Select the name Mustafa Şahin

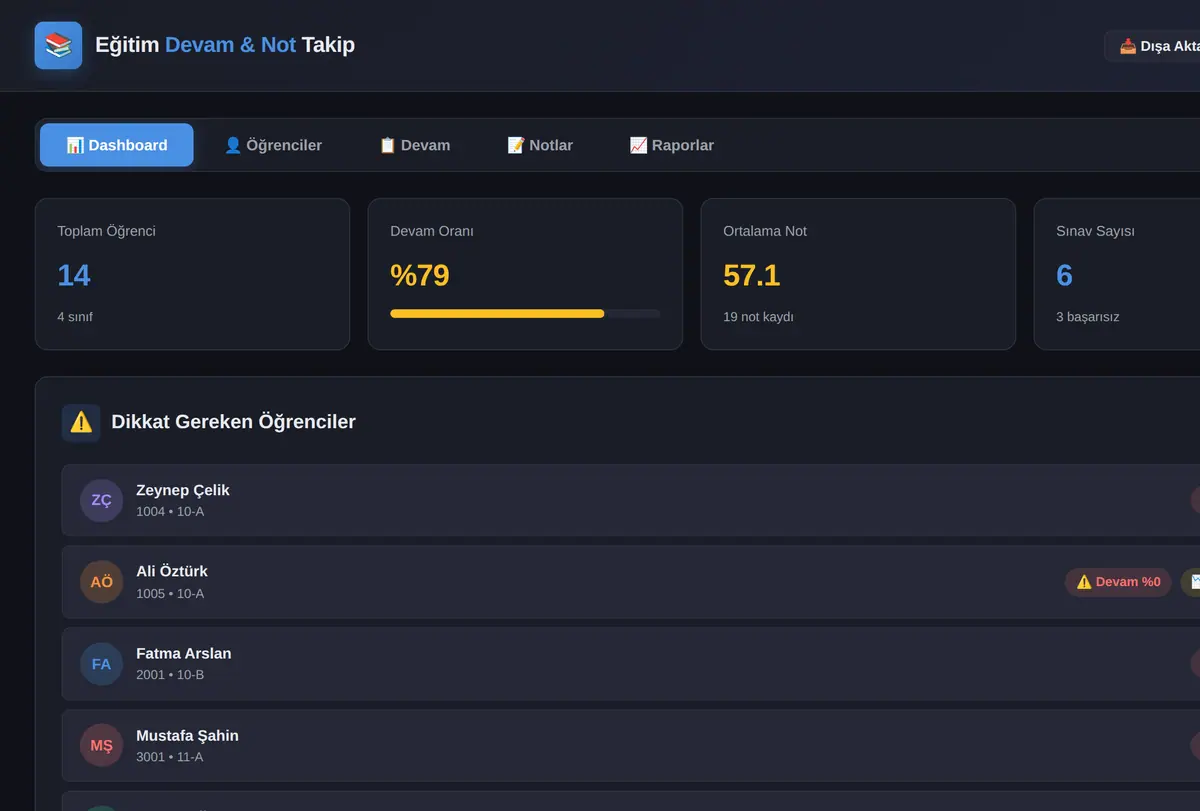point(187,735)
